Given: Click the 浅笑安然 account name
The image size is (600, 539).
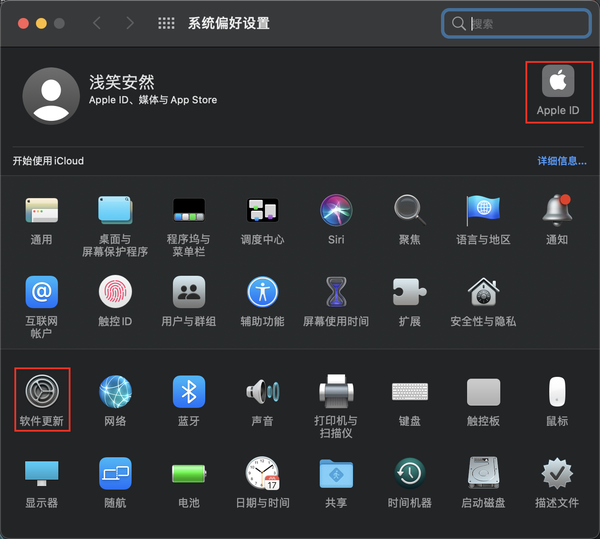Looking at the screenshot, I should point(122,82).
